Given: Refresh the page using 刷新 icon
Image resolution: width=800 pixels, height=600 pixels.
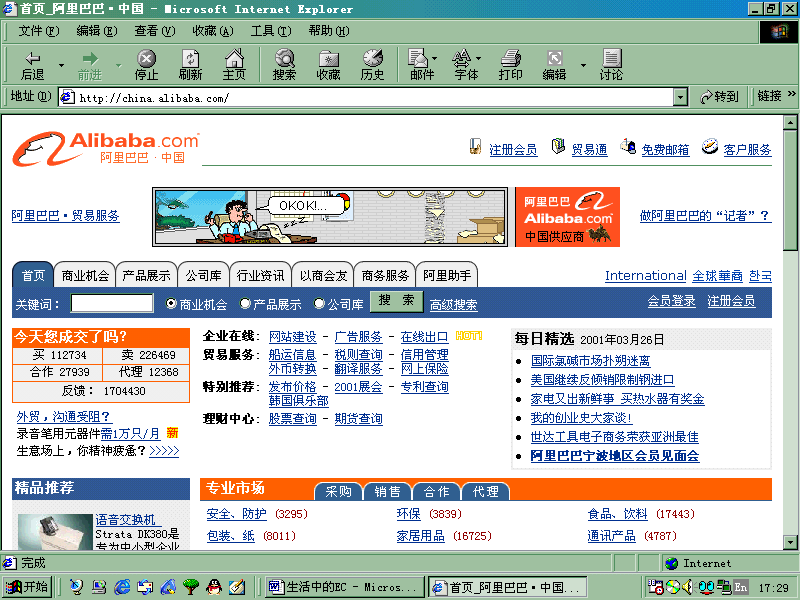Looking at the screenshot, I should coord(190,65).
